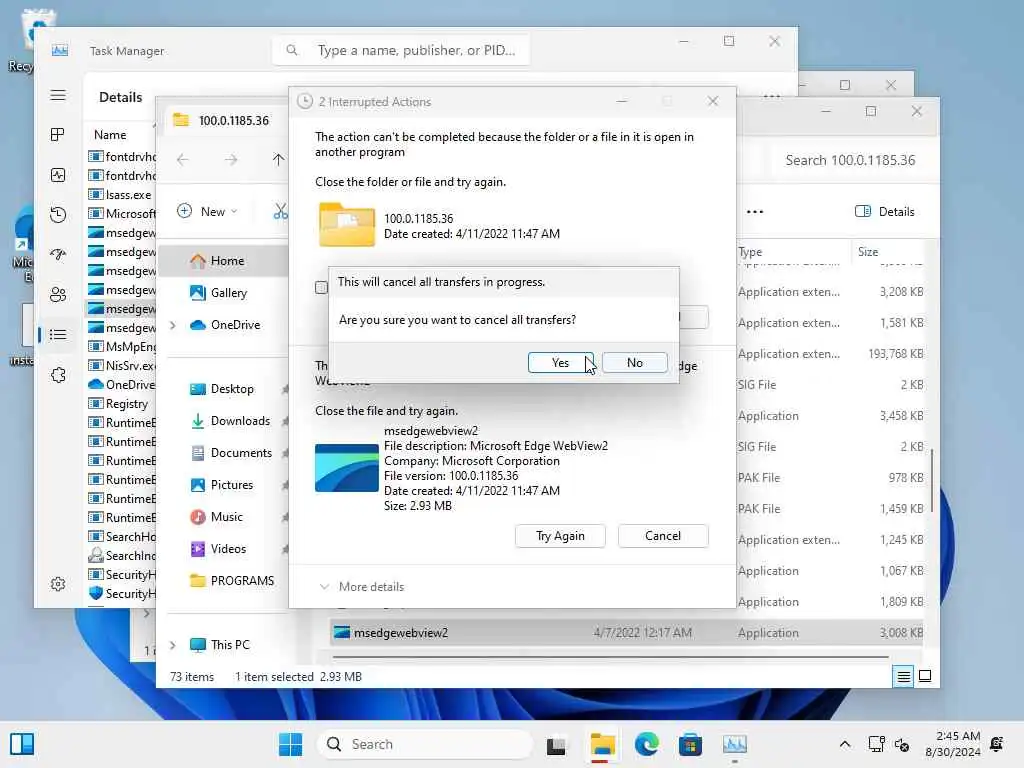Image resolution: width=1024 pixels, height=768 pixels.
Task: Open the Widgets panel on taskbar
Action: [22, 744]
